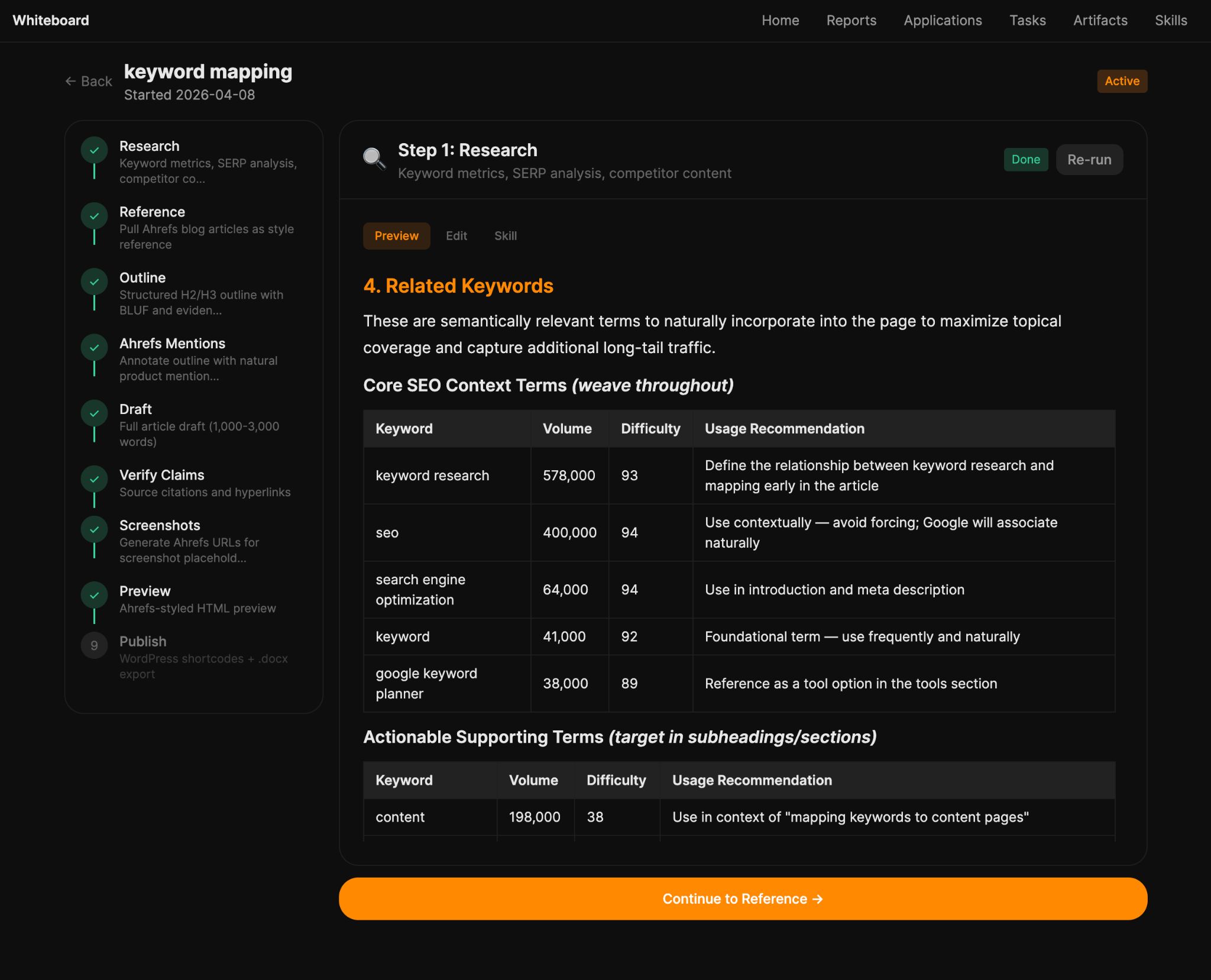
Task: Click the Draft step checkmark icon
Action: point(94,413)
